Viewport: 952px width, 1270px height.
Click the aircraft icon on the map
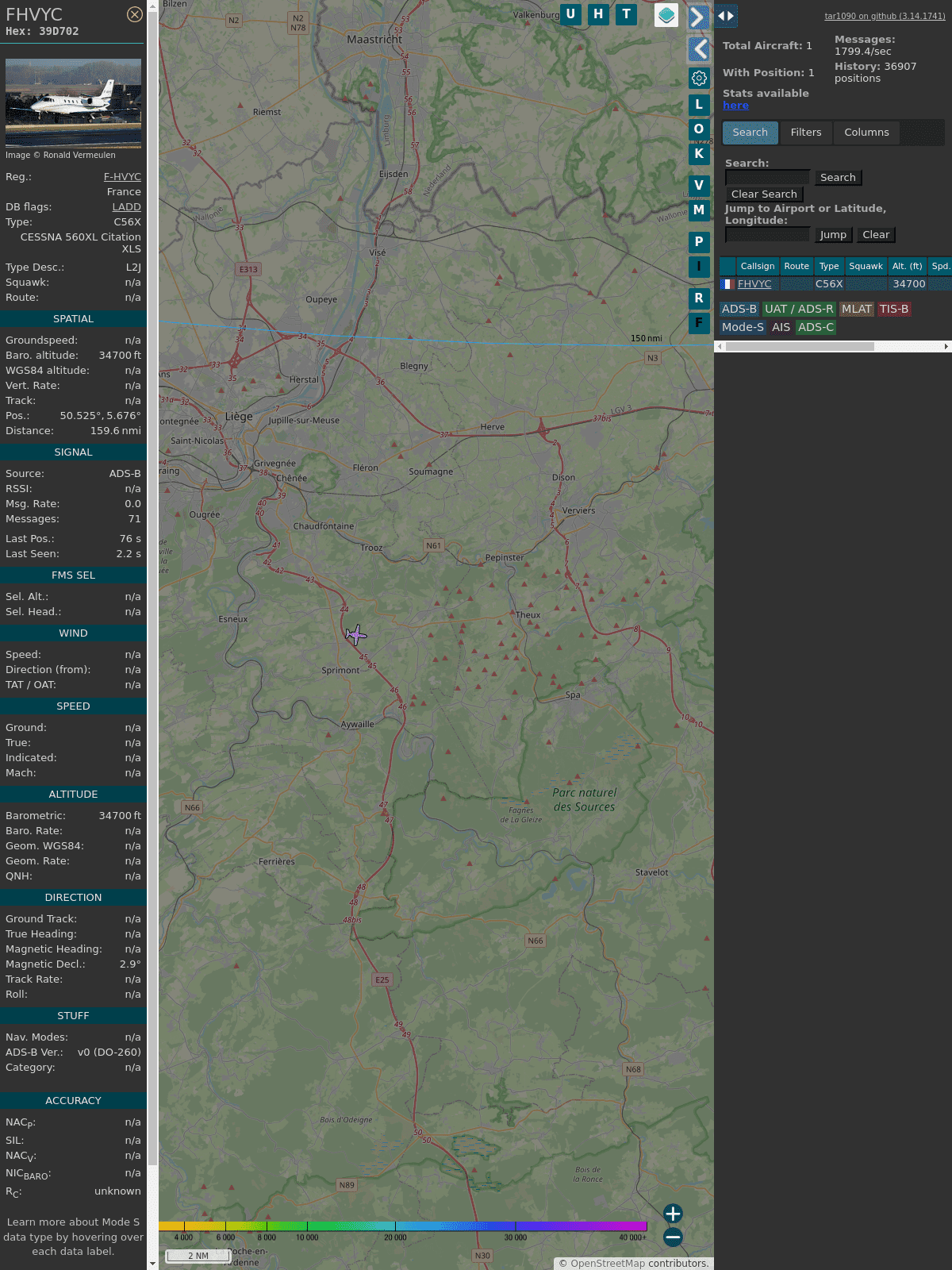coord(356,635)
